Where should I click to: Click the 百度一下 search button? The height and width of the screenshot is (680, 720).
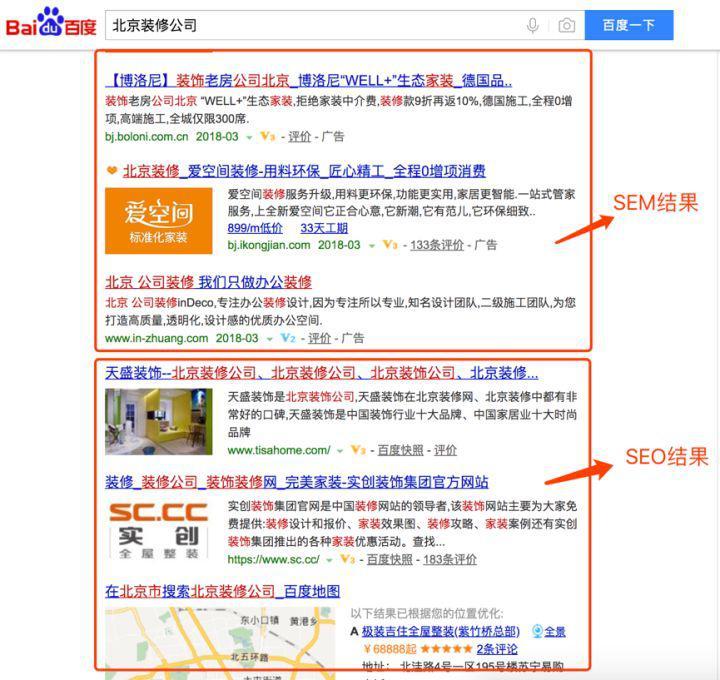click(629, 25)
